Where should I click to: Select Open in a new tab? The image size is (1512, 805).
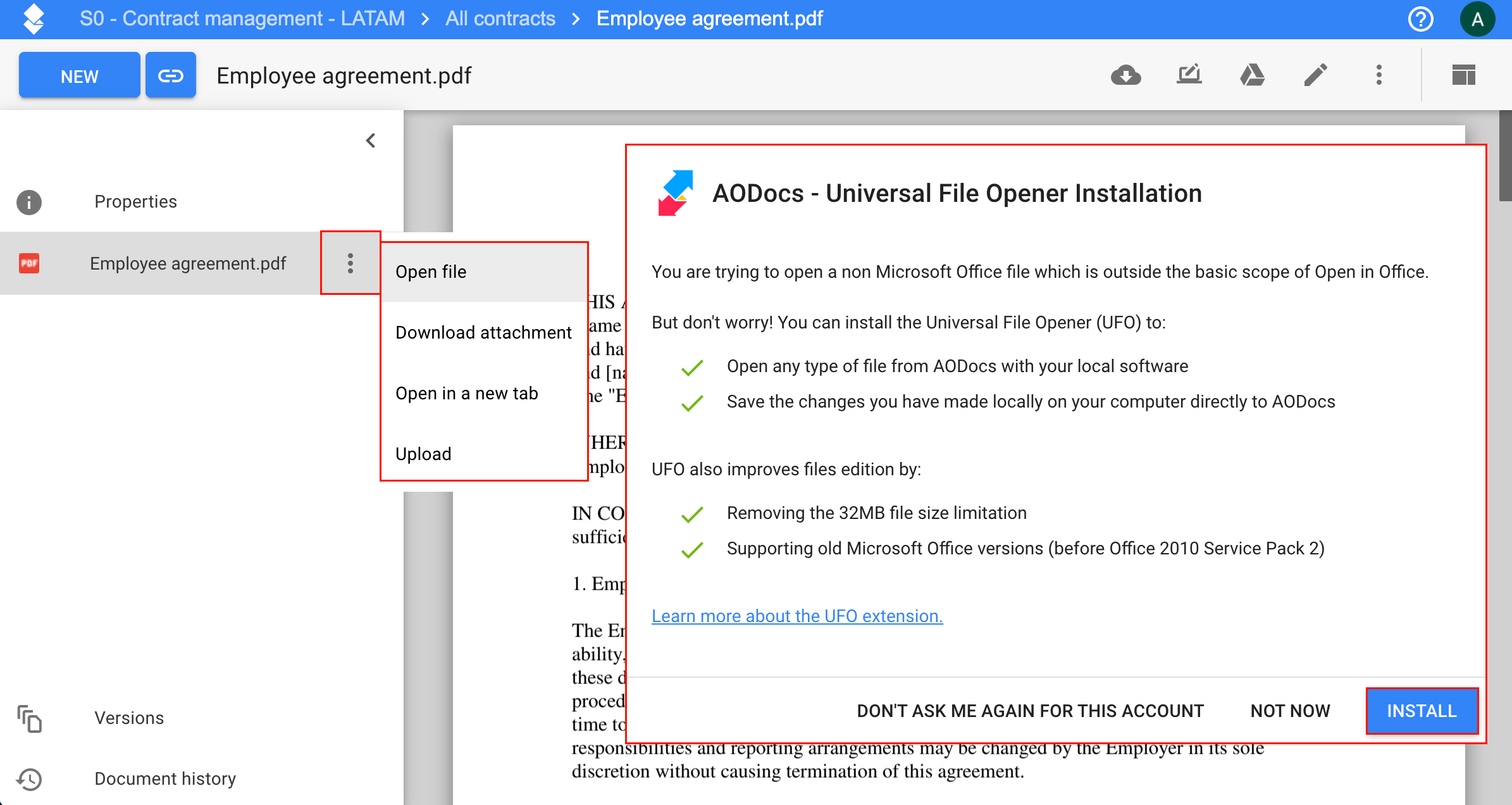point(485,393)
